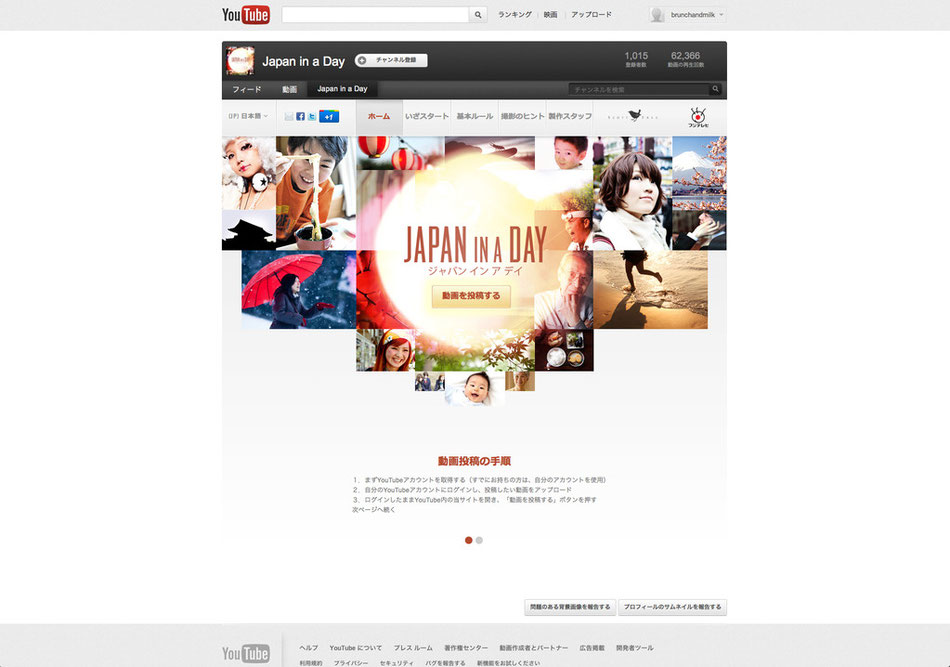Switch to the 製作スタッフ tab

coord(570,116)
